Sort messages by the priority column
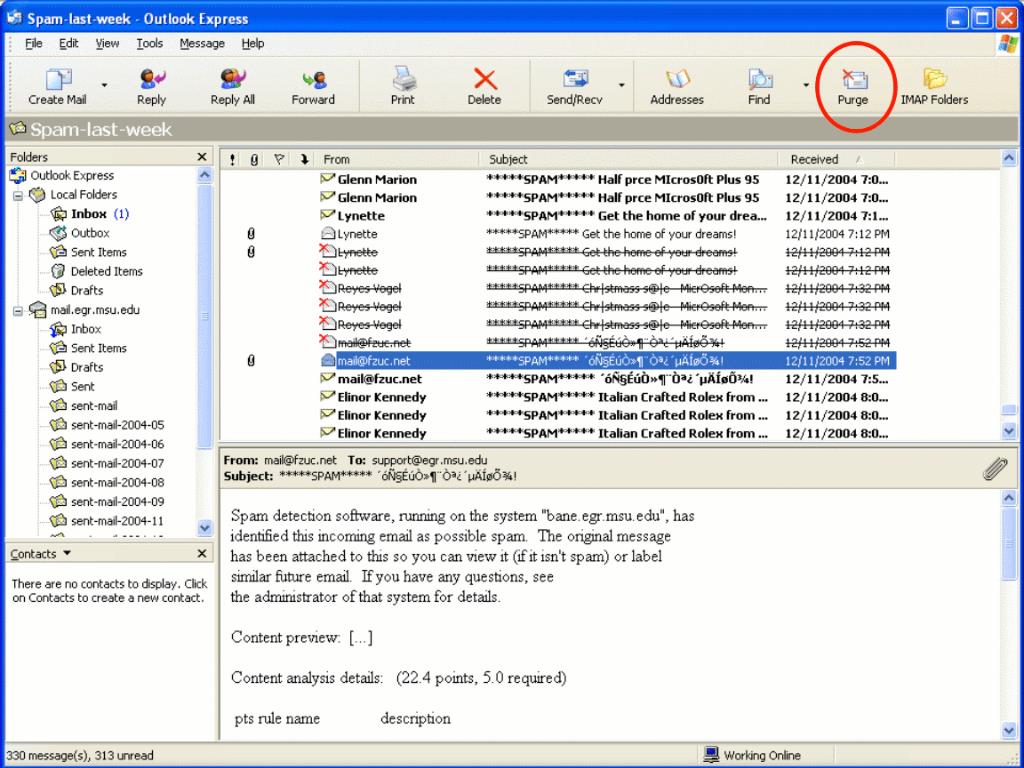This screenshot has width=1024, height=768. 232,159
